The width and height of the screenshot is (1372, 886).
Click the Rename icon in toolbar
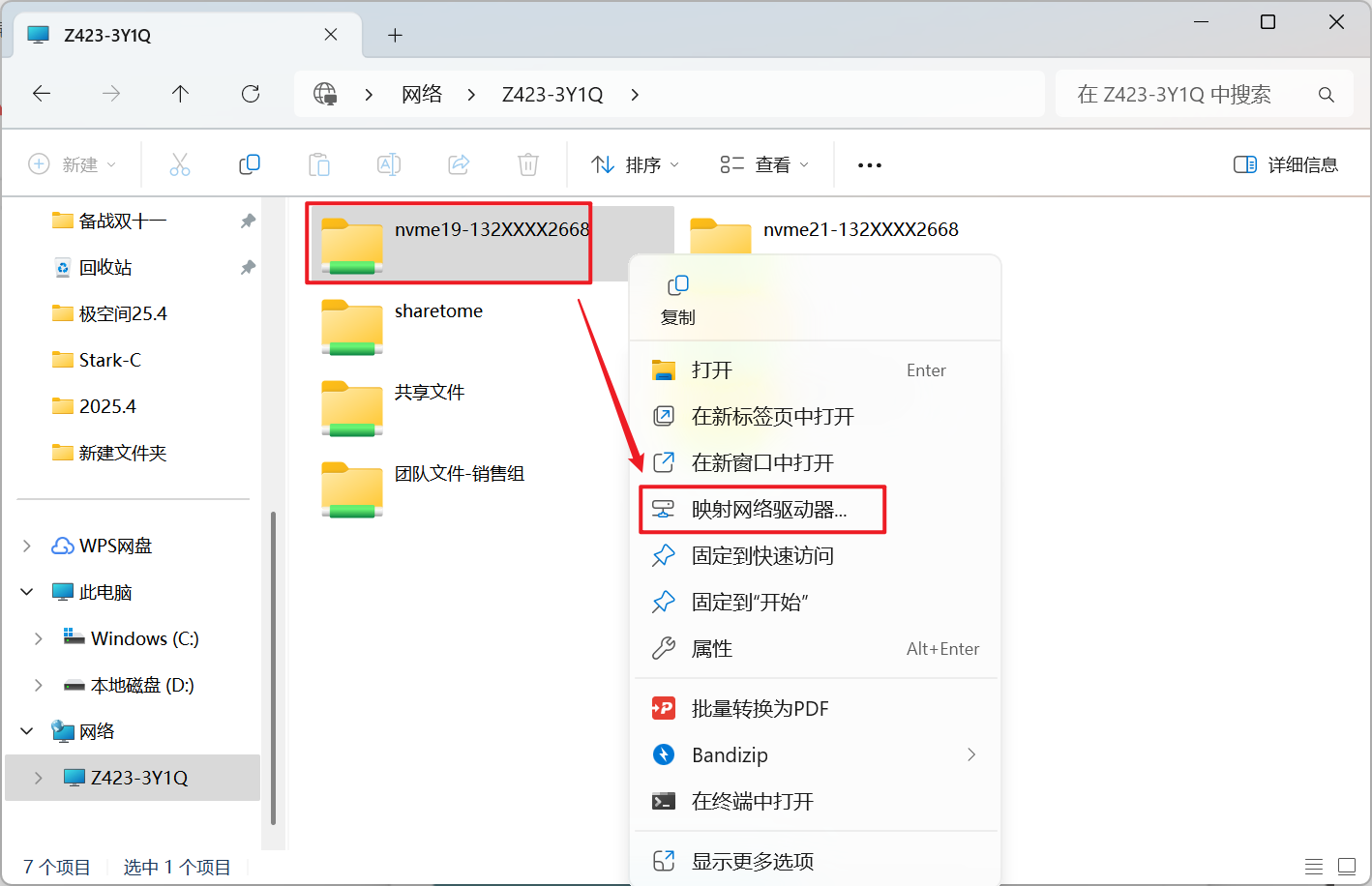coord(389,164)
